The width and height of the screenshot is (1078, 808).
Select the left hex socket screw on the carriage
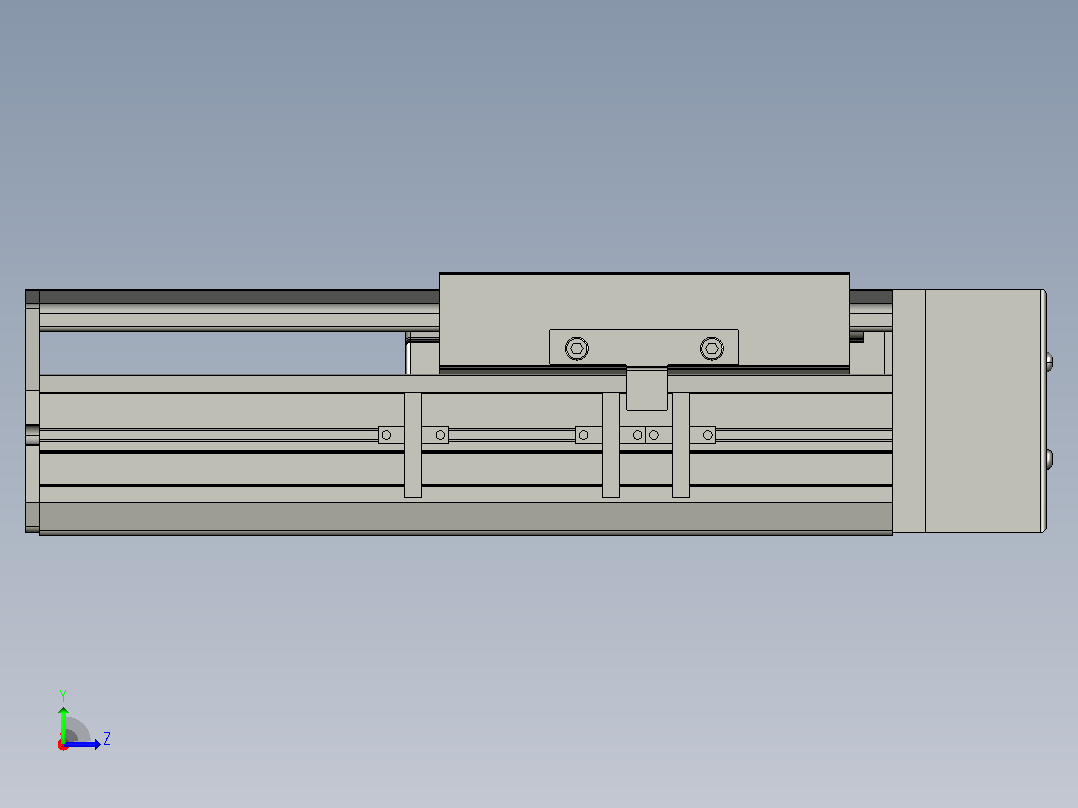pyautogui.click(x=577, y=349)
